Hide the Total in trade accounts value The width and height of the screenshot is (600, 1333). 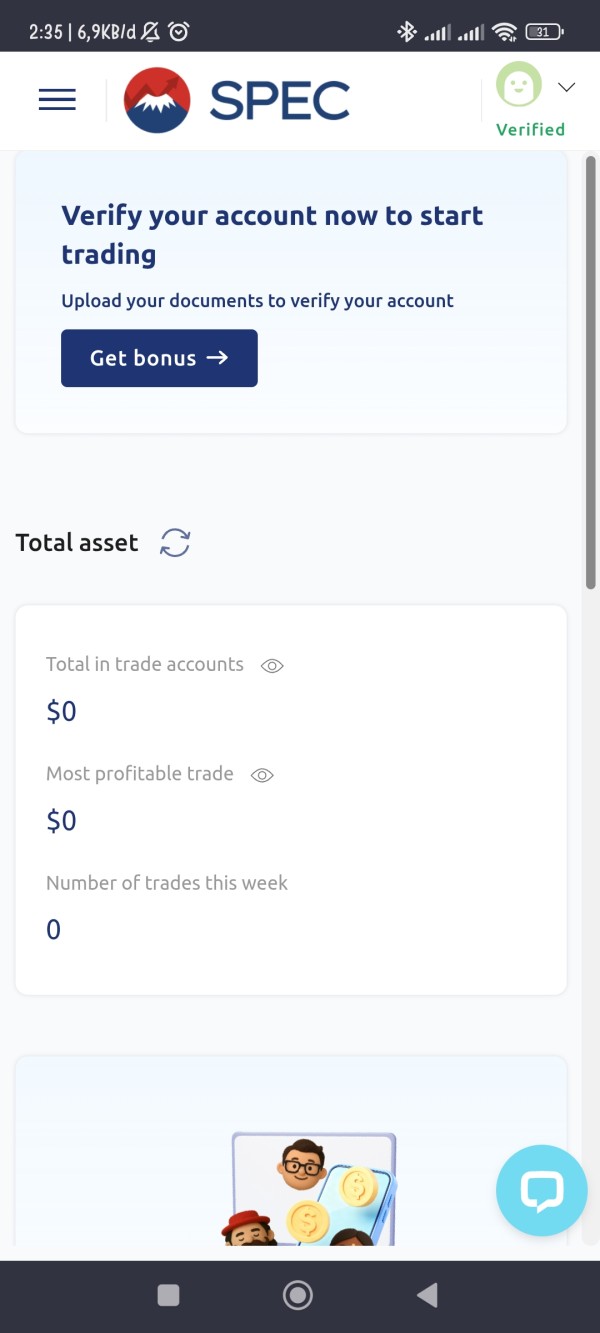click(x=272, y=666)
